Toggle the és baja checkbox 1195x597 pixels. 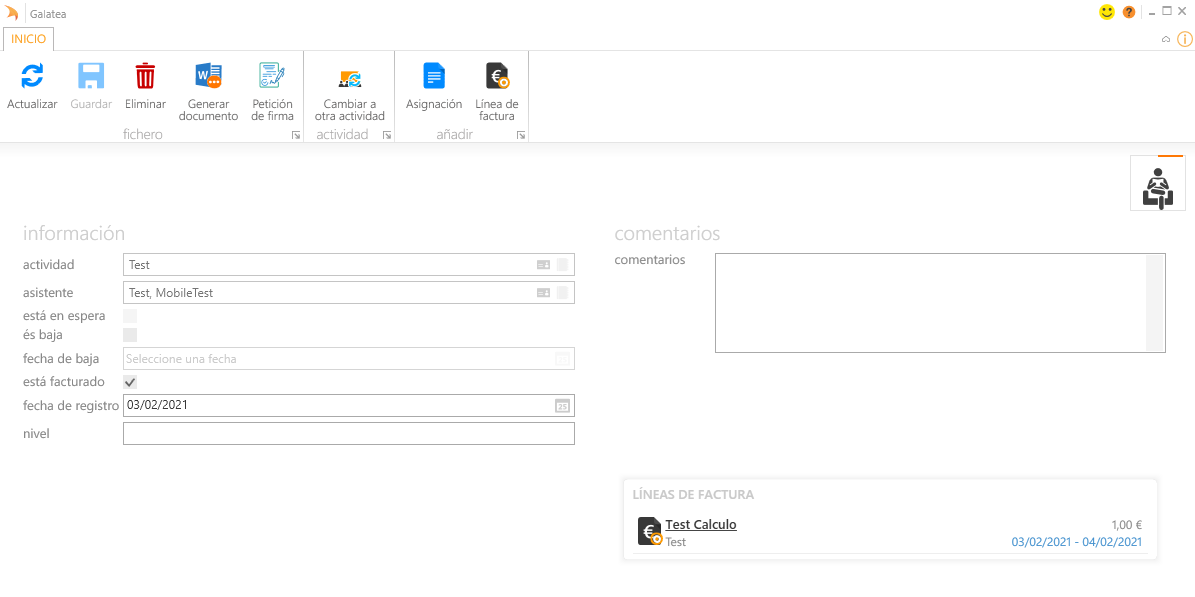(130, 335)
